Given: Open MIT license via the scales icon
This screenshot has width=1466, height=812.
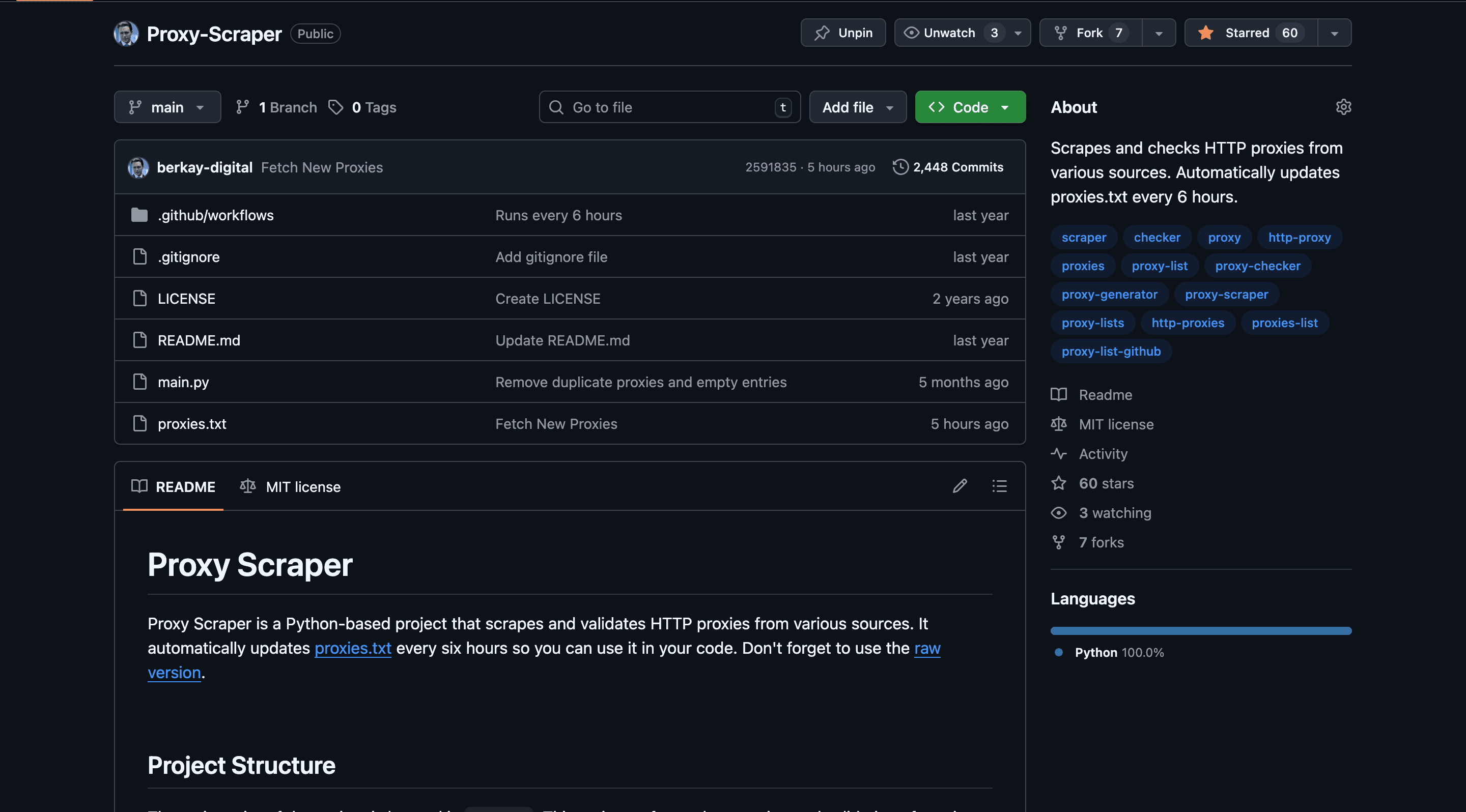Looking at the screenshot, I should point(1059,424).
